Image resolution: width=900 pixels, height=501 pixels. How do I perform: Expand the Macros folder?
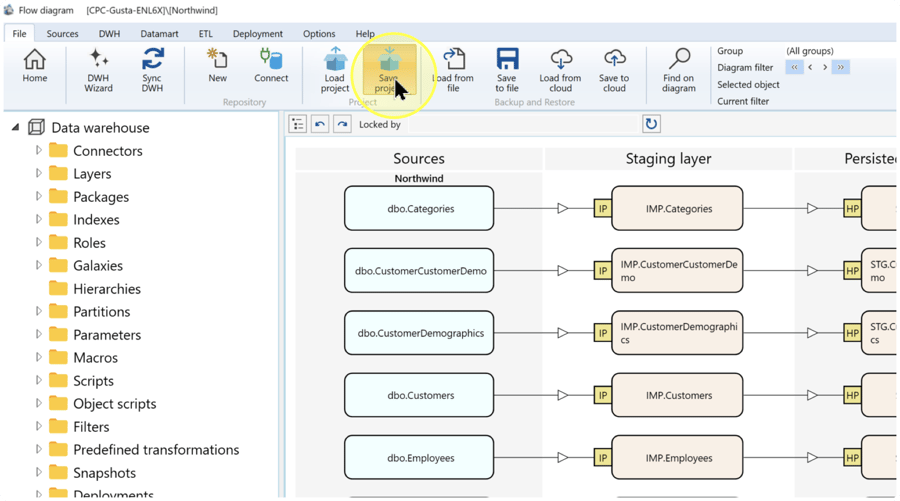pos(38,357)
